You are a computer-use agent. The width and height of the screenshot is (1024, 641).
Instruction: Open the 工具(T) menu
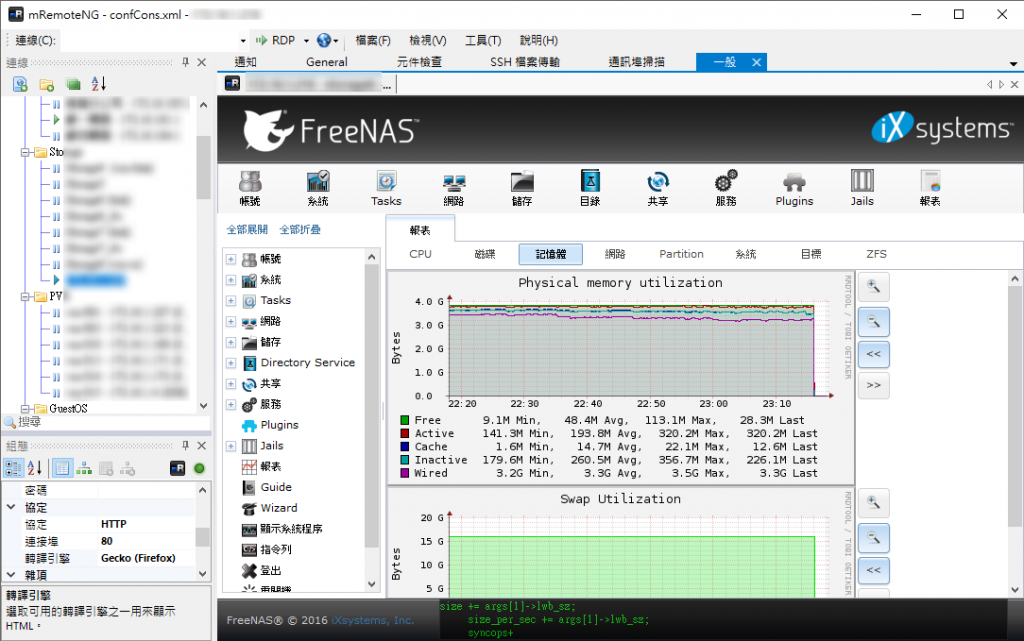483,40
